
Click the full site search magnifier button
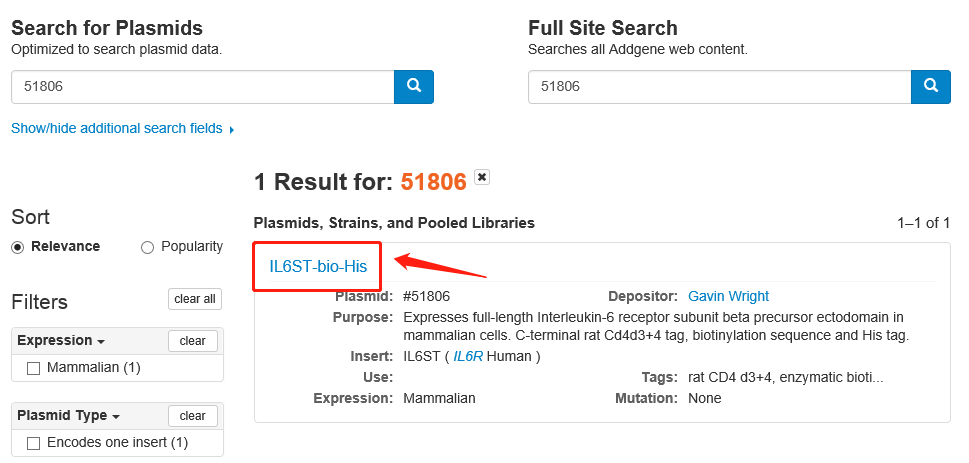tap(930, 87)
